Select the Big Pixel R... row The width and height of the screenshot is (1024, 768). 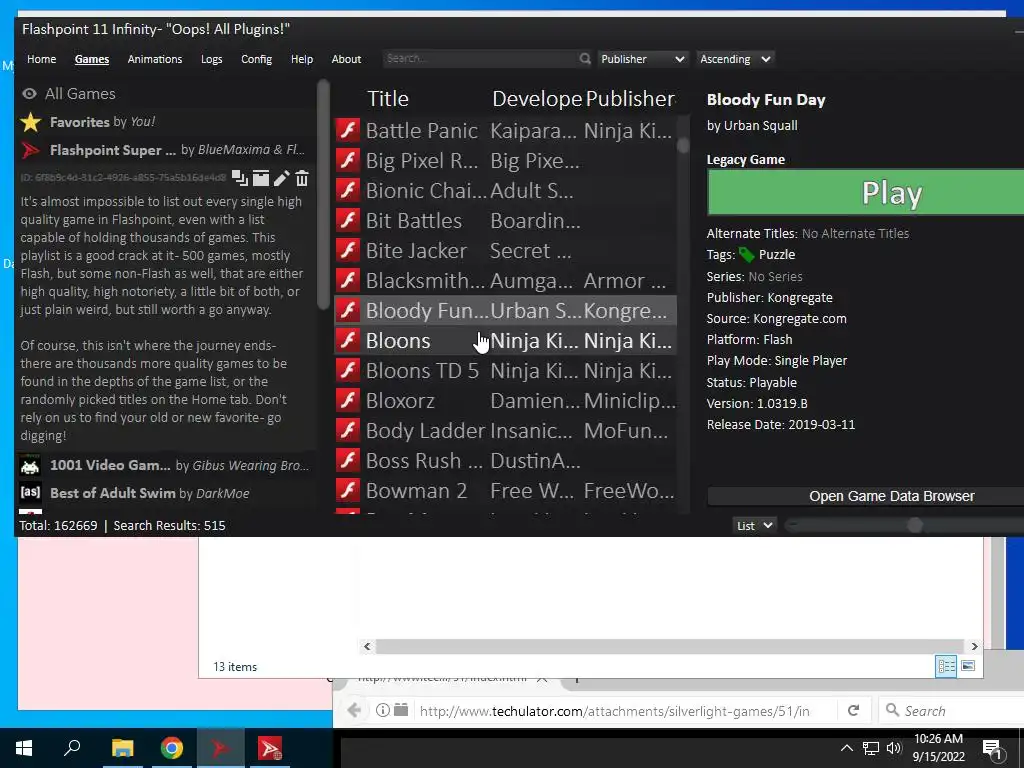[505, 161]
